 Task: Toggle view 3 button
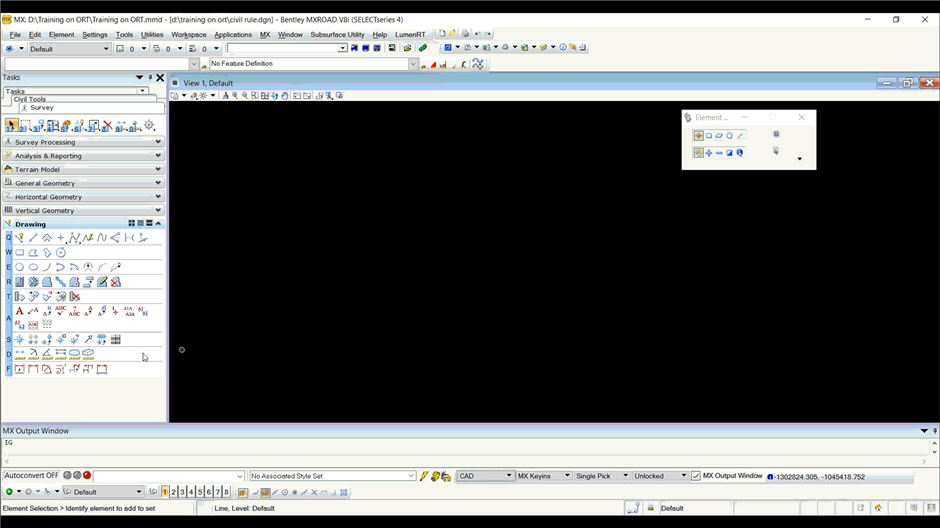(x=182, y=492)
